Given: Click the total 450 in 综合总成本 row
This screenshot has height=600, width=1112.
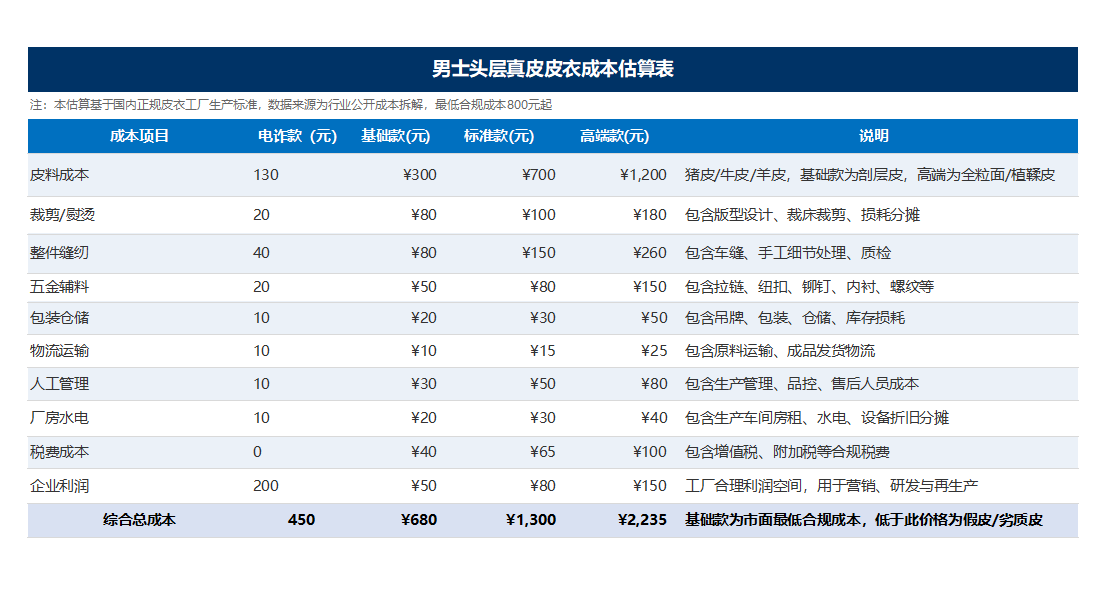Looking at the screenshot, I should 301,521.
